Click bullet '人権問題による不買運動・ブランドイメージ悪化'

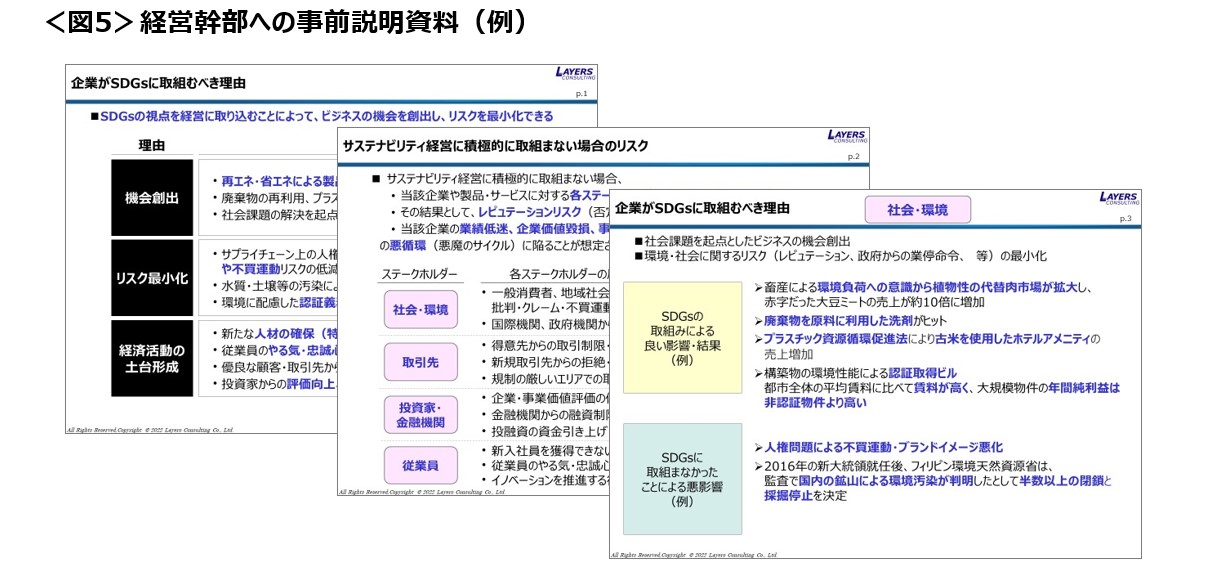(877, 447)
